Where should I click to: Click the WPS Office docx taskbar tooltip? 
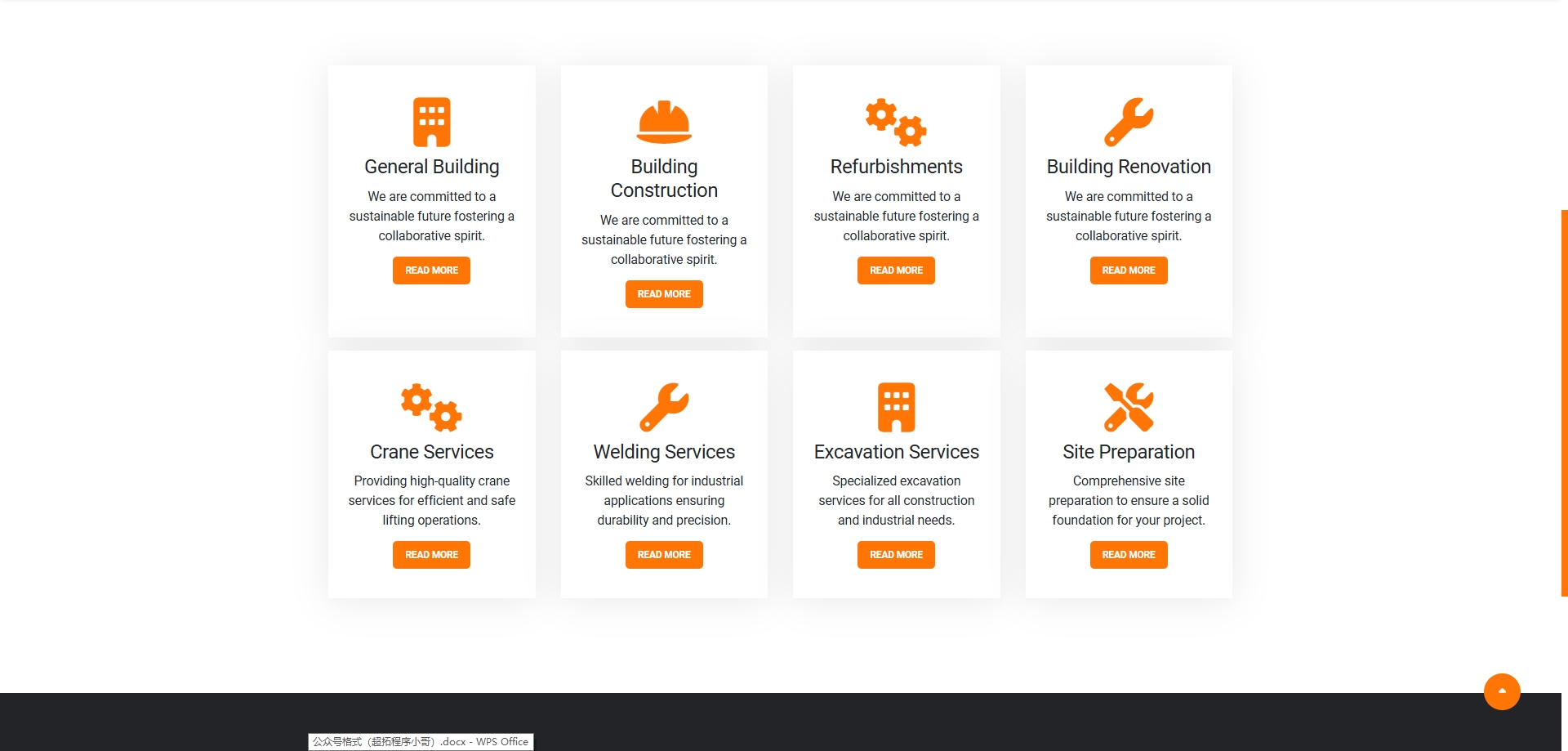coord(421,742)
